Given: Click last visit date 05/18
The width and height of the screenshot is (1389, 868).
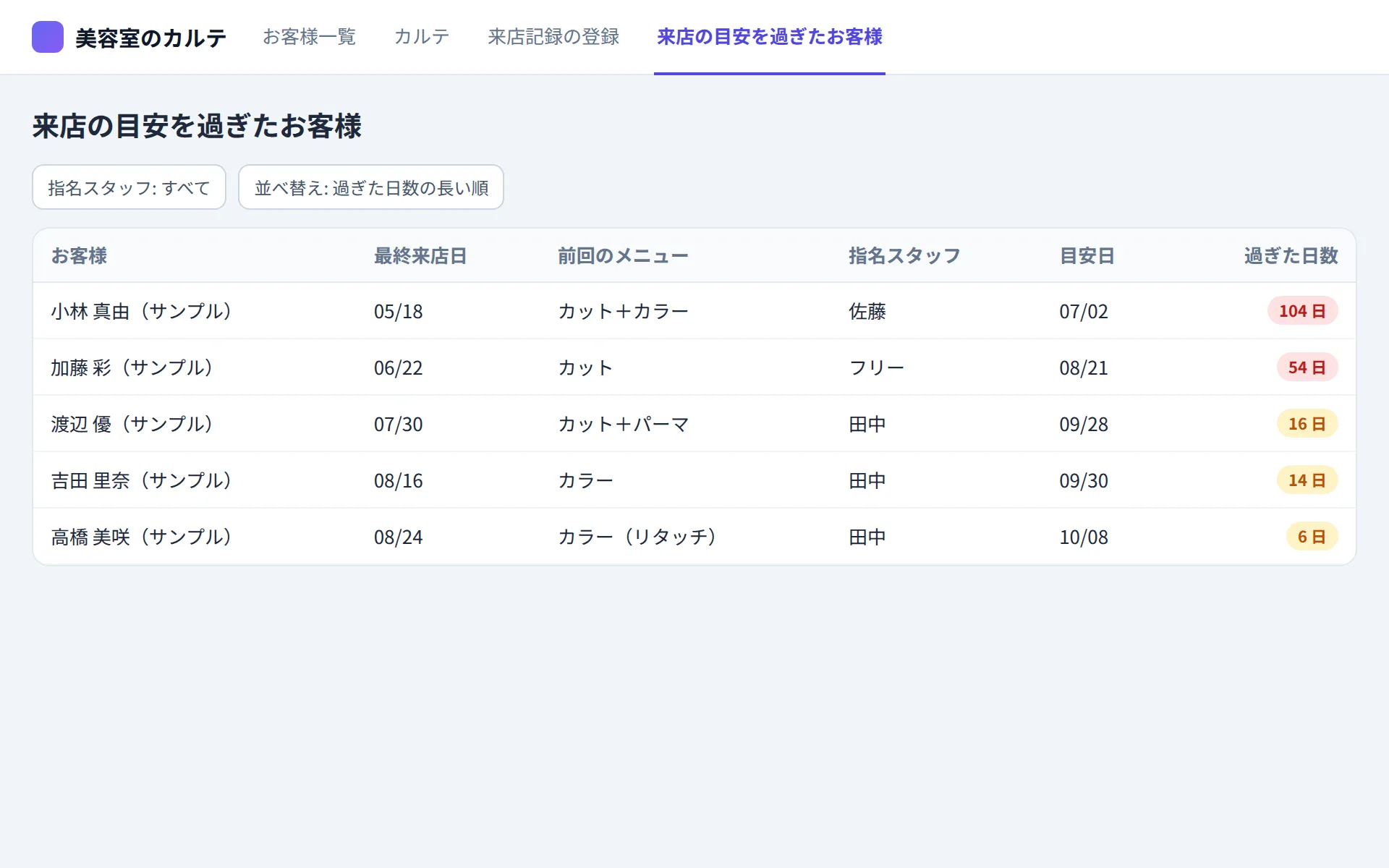Looking at the screenshot, I should tap(398, 312).
